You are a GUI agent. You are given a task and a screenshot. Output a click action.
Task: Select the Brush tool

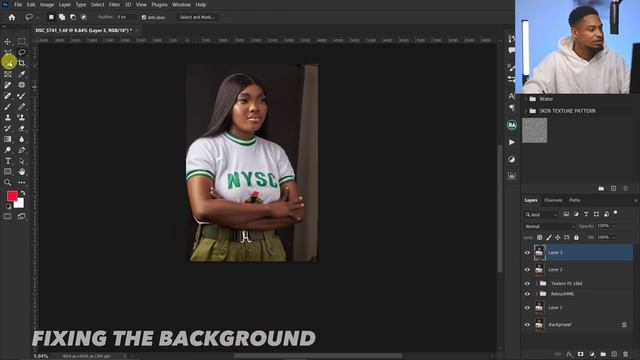[x=8, y=107]
